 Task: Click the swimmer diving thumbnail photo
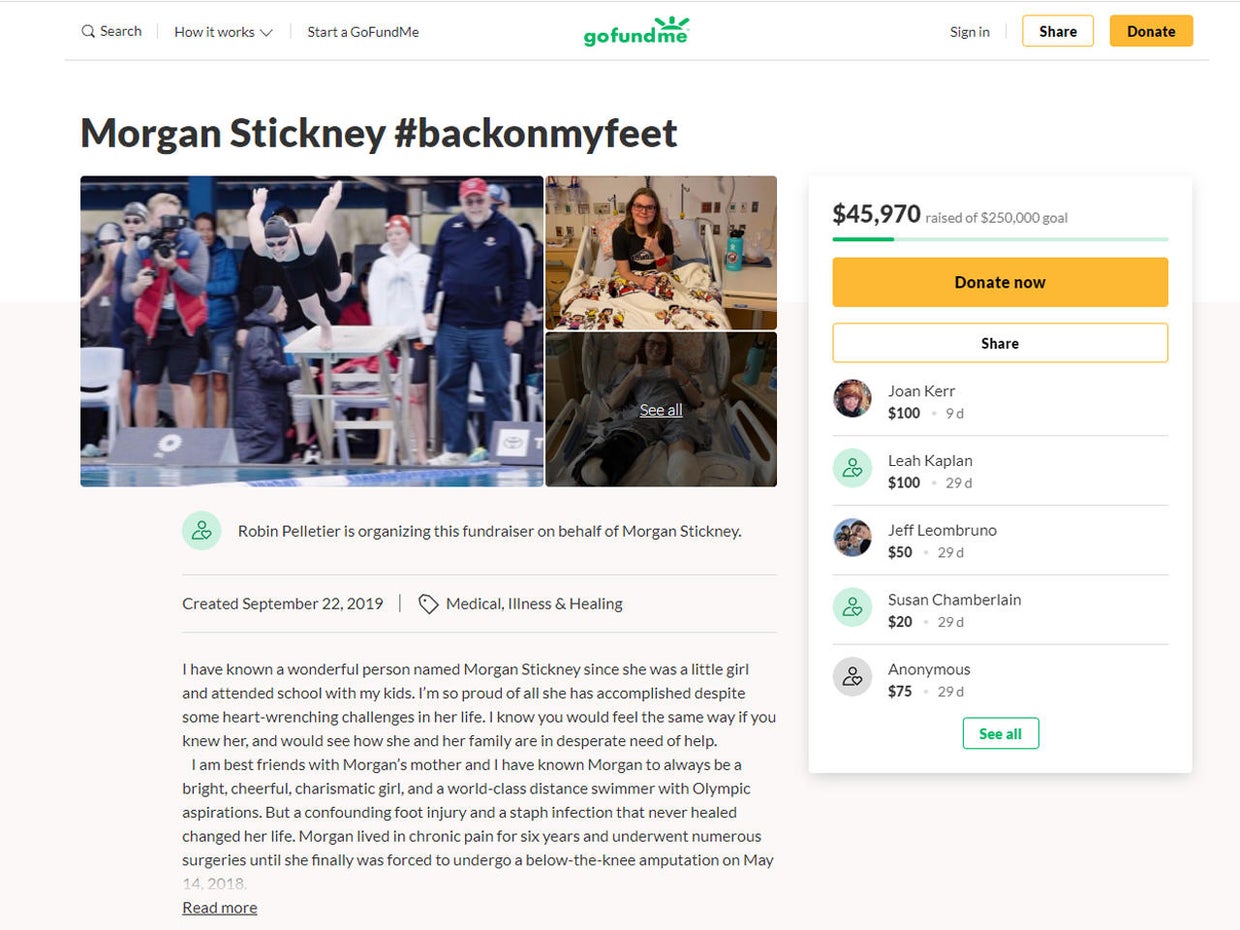pos(311,331)
